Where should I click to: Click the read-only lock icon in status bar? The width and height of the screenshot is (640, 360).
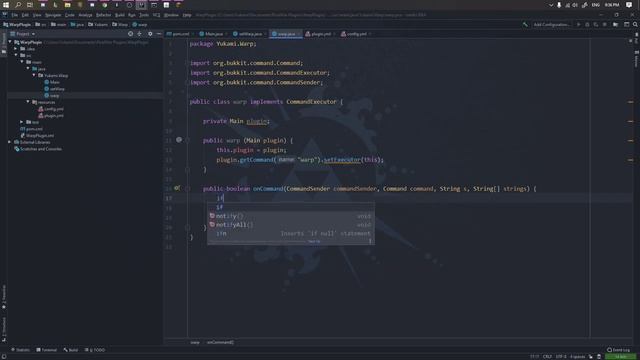(591, 357)
